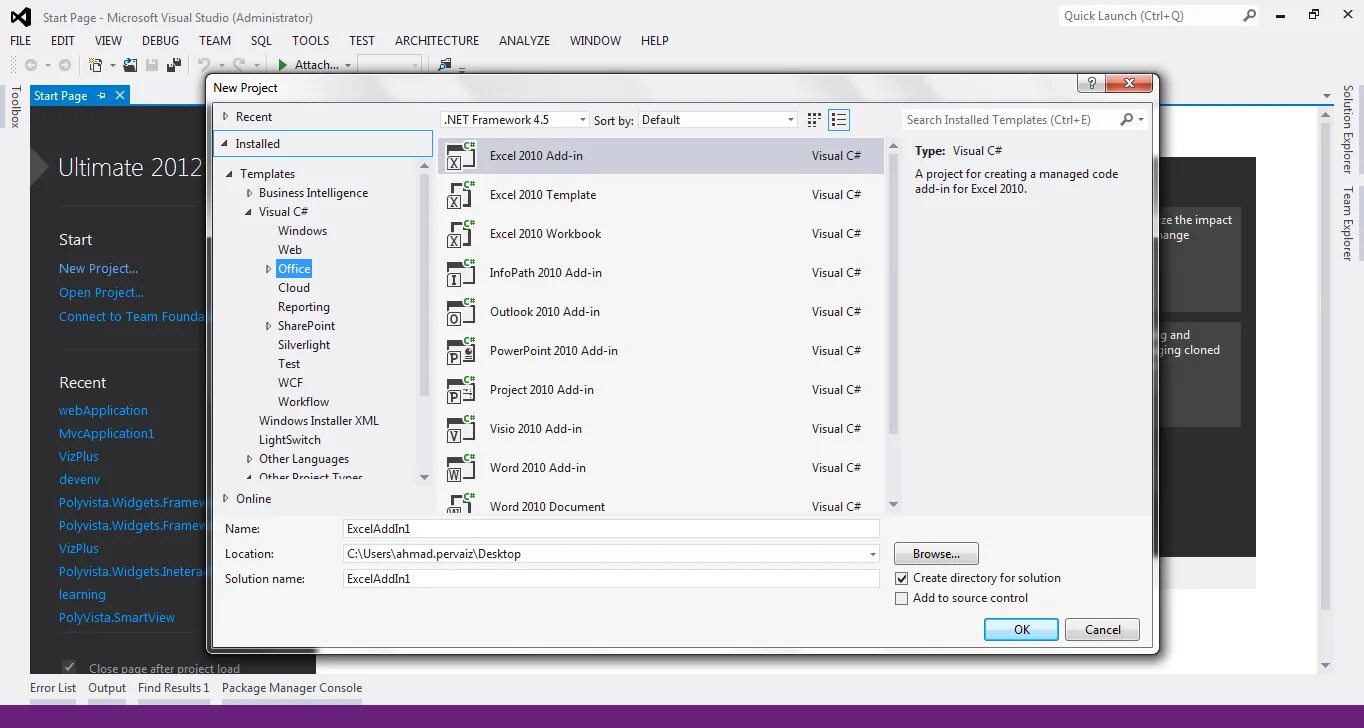This screenshot has width=1364, height=728.
Task: Open recent project webApplication
Action: [103, 411]
